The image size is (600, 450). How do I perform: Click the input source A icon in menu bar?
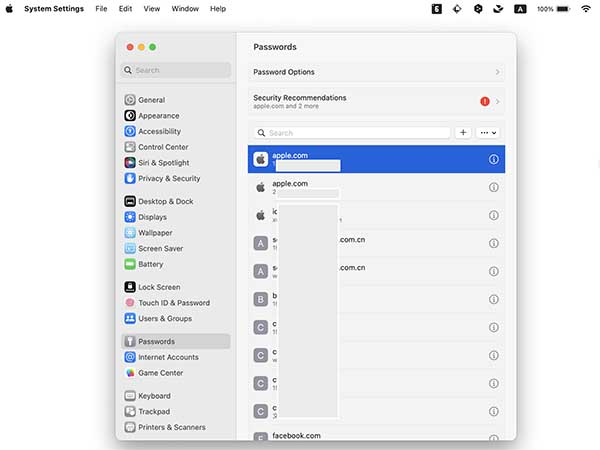[x=520, y=9]
